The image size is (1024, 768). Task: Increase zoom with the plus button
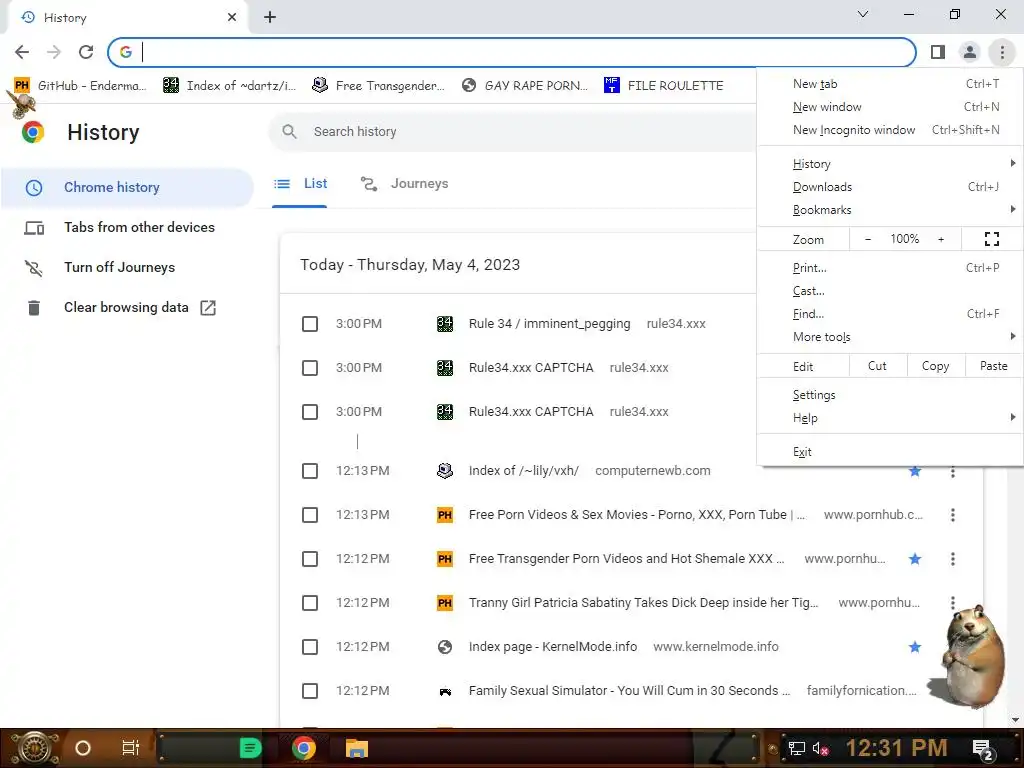[941, 239]
